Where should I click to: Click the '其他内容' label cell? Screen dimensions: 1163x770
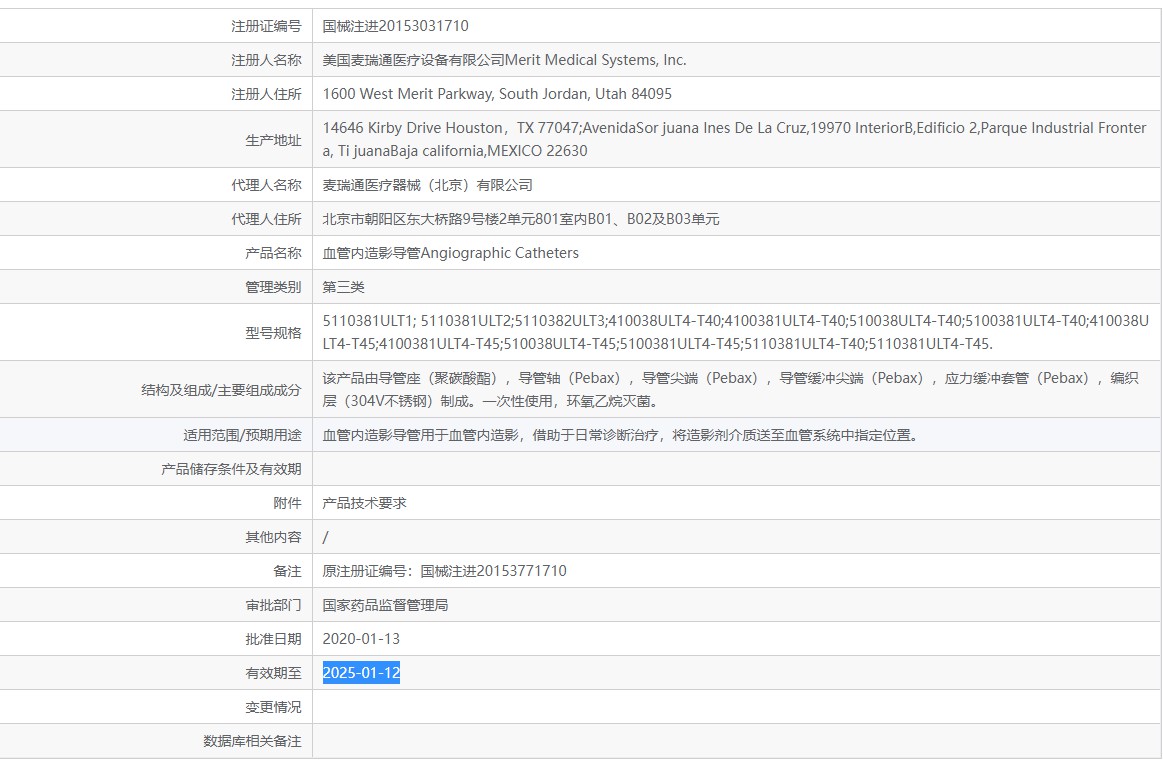coord(273,538)
